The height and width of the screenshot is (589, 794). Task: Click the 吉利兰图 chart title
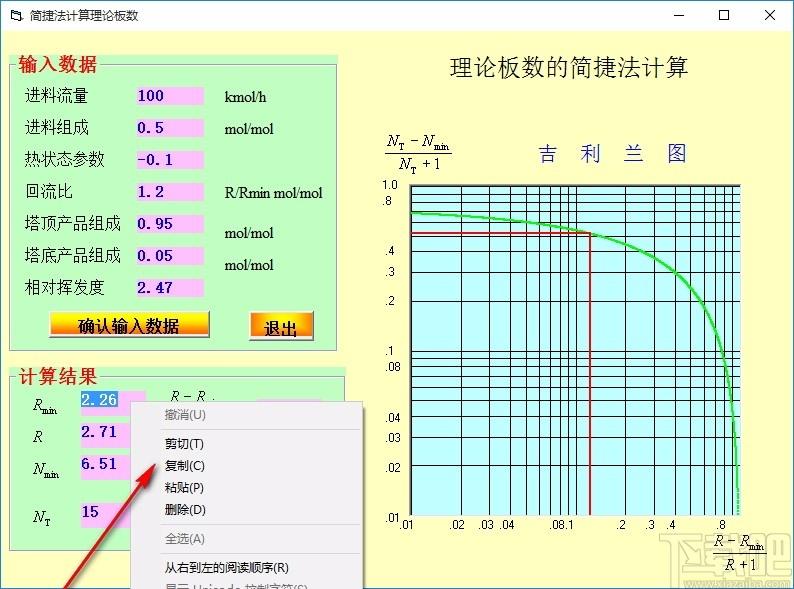tap(612, 153)
